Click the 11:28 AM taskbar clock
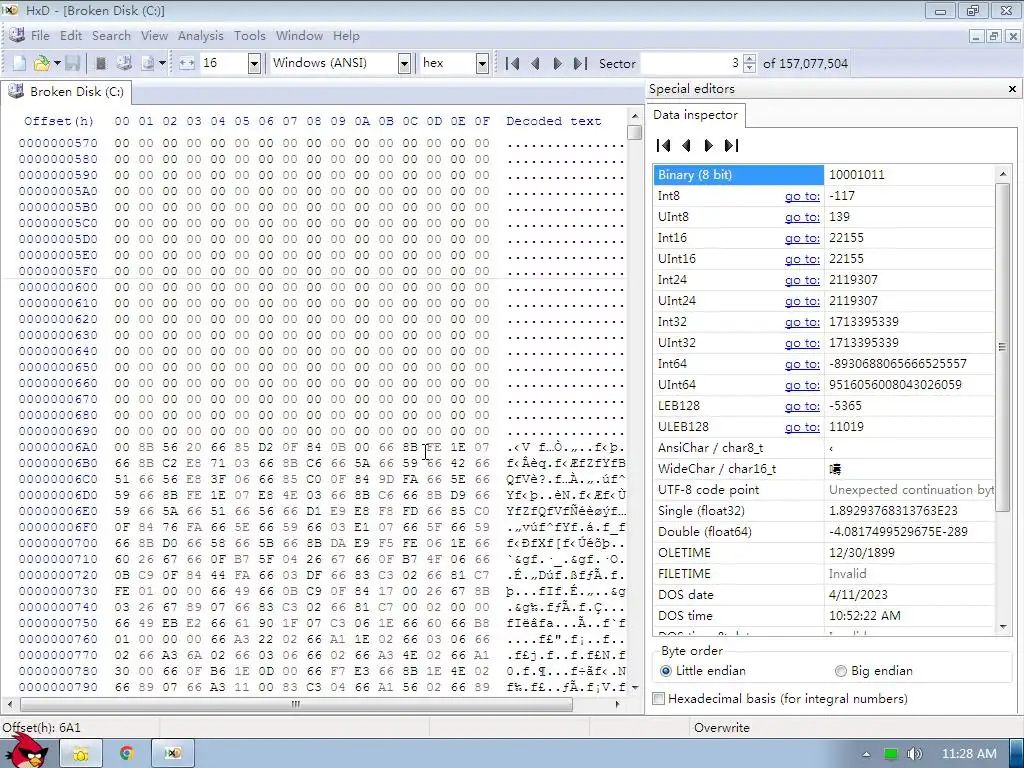The width and height of the screenshot is (1024, 768). pos(968,754)
